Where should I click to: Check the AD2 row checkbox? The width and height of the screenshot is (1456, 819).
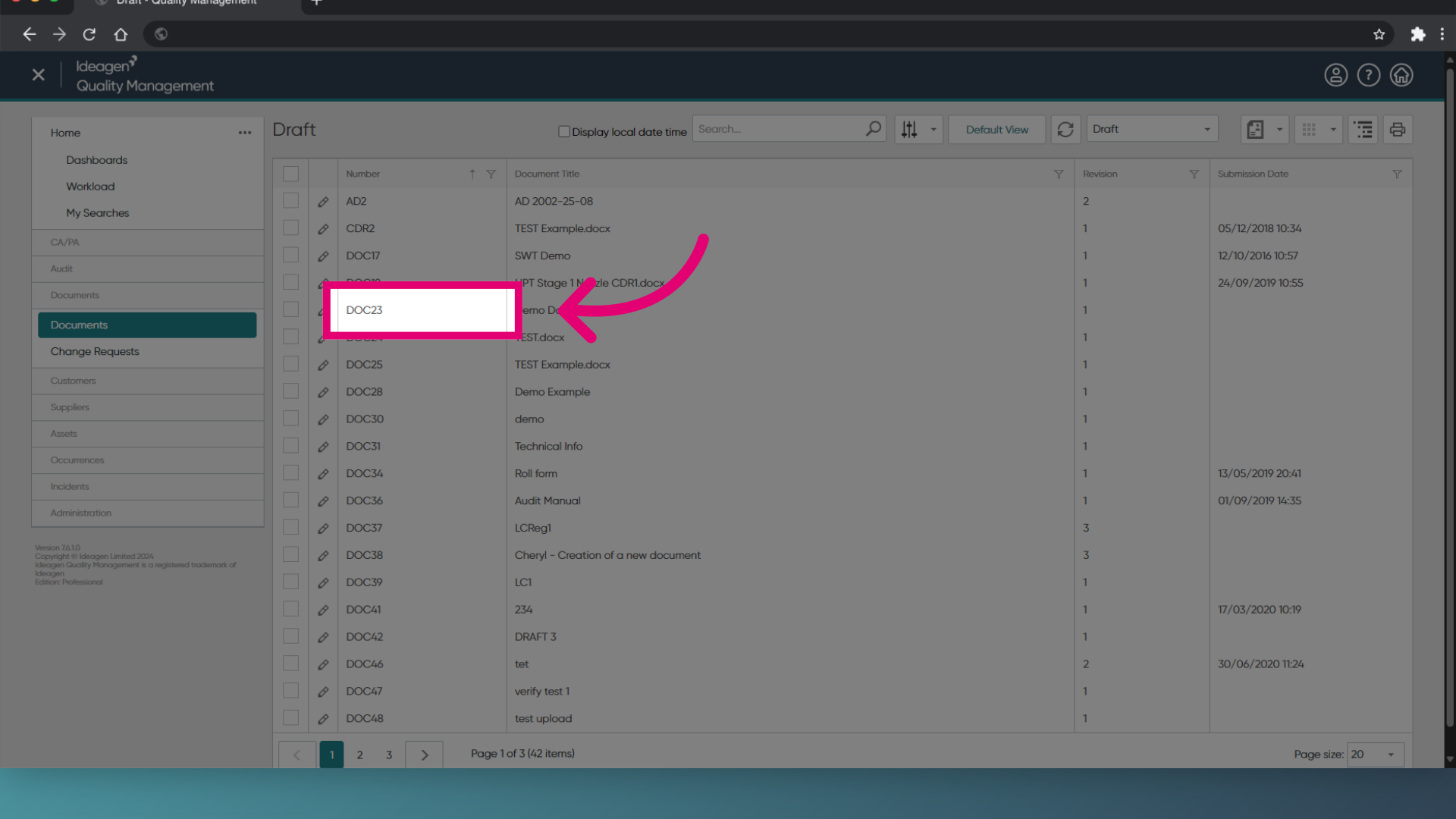(x=290, y=200)
